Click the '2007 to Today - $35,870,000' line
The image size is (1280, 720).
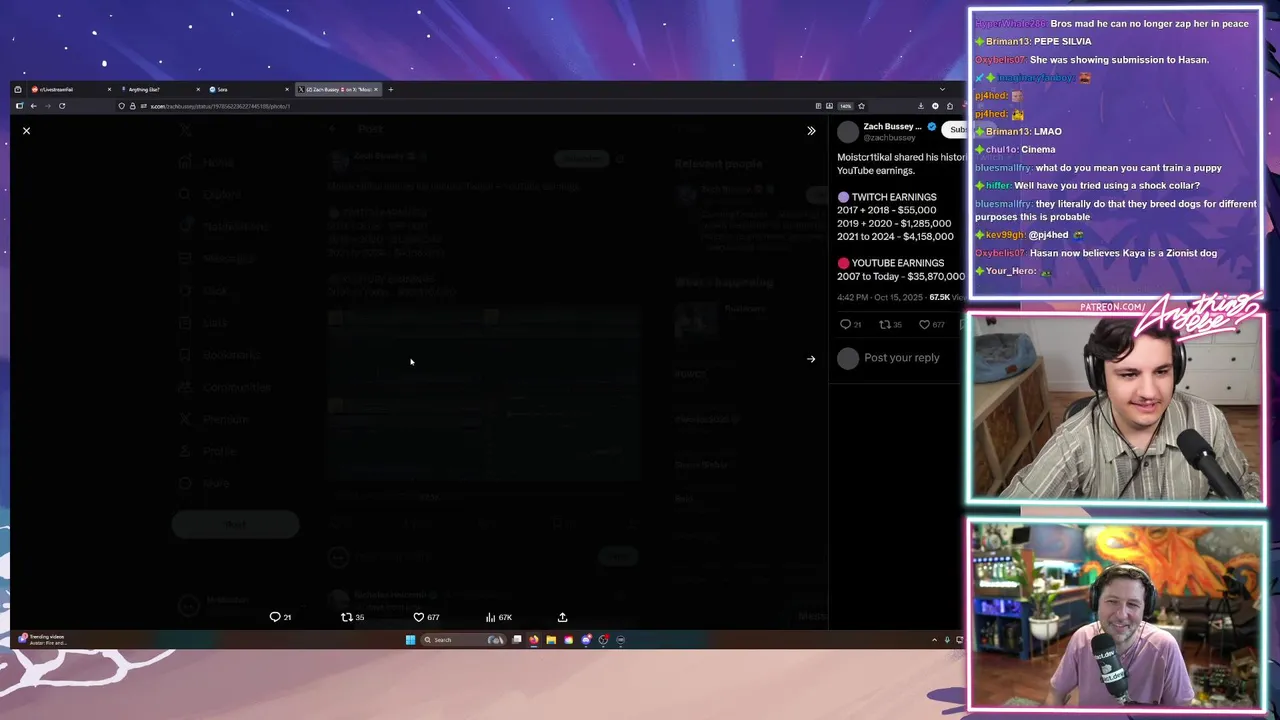click(x=901, y=277)
